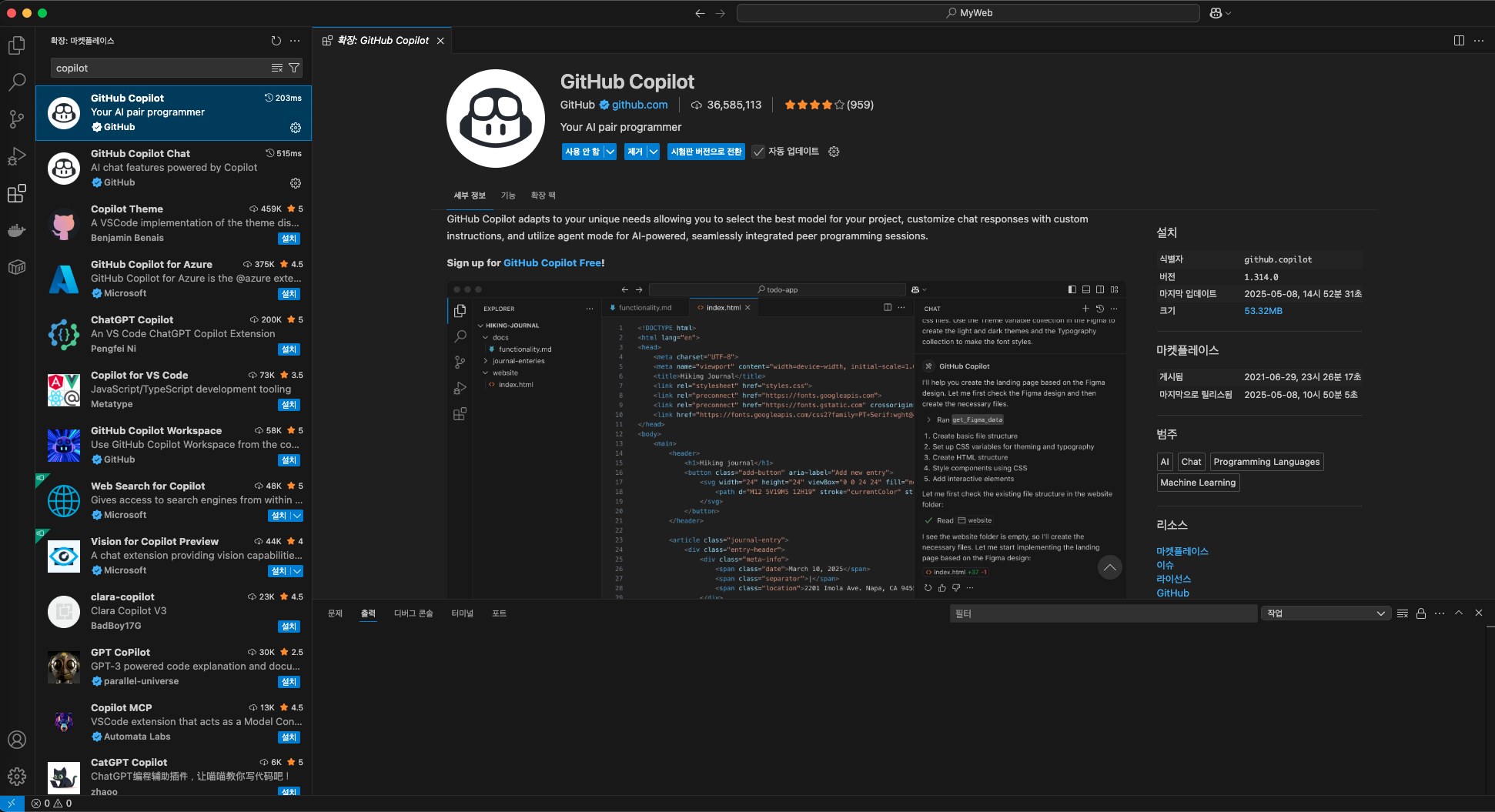Image resolution: width=1495 pixels, height=812 pixels.
Task: Maximize the bottom panel
Action: pyautogui.click(x=1459, y=613)
